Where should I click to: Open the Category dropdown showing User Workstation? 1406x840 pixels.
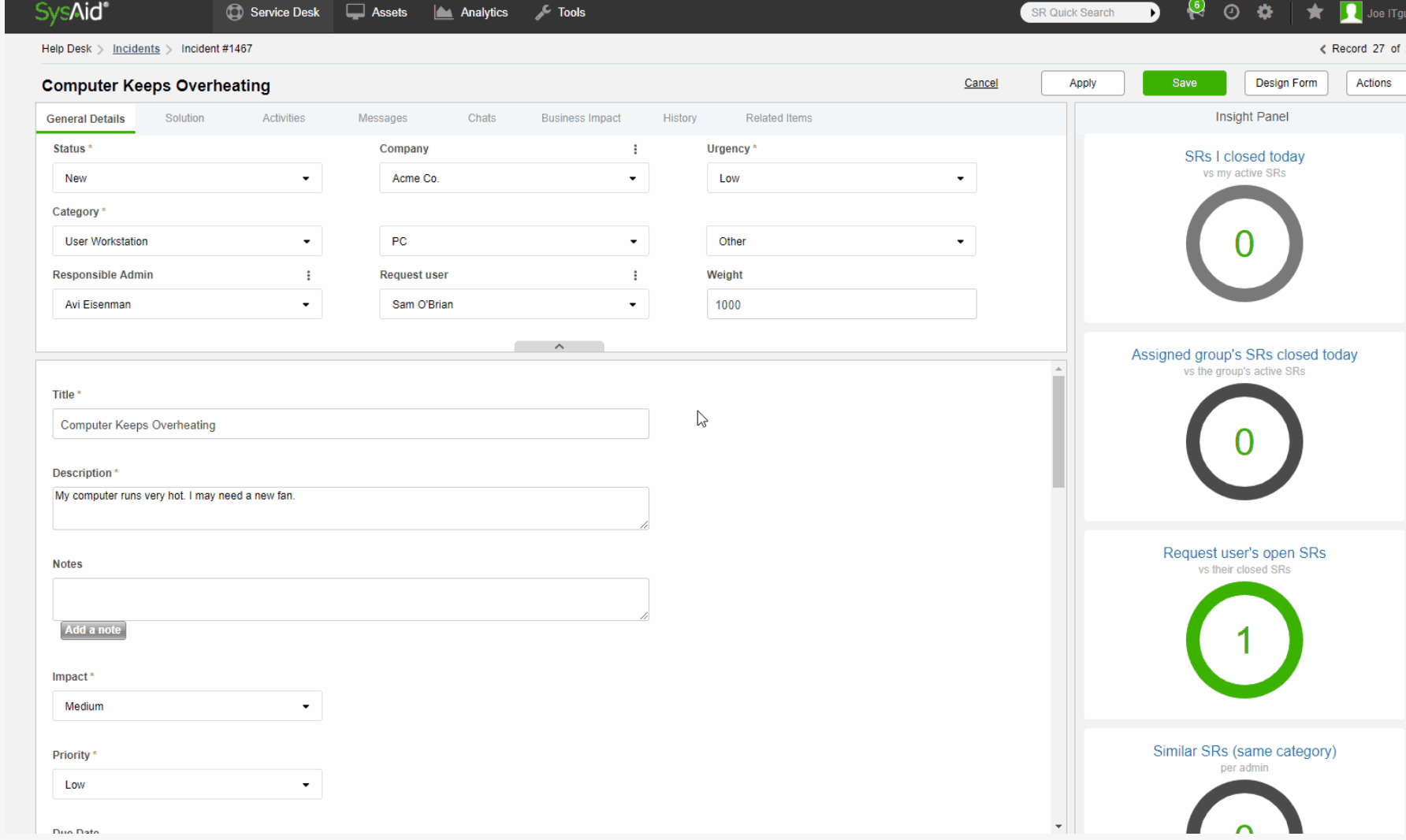pyautogui.click(x=188, y=241)
